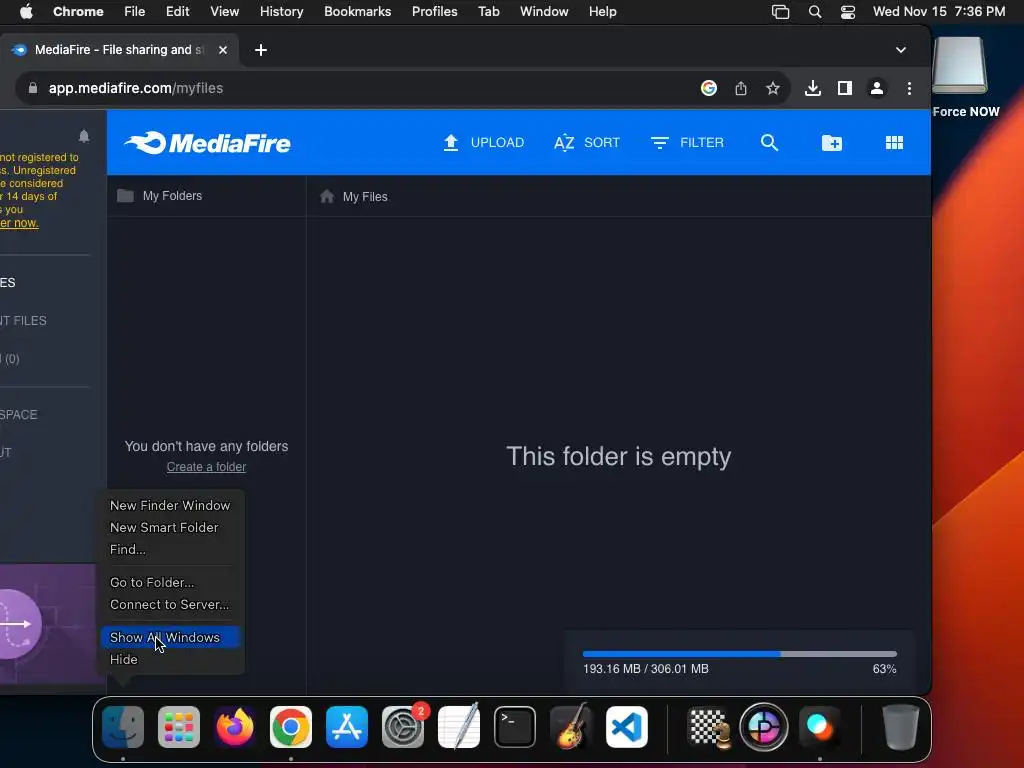1024x768 pixels.
Task: Click the Google icon in address bar
Action: coord(709,88)
